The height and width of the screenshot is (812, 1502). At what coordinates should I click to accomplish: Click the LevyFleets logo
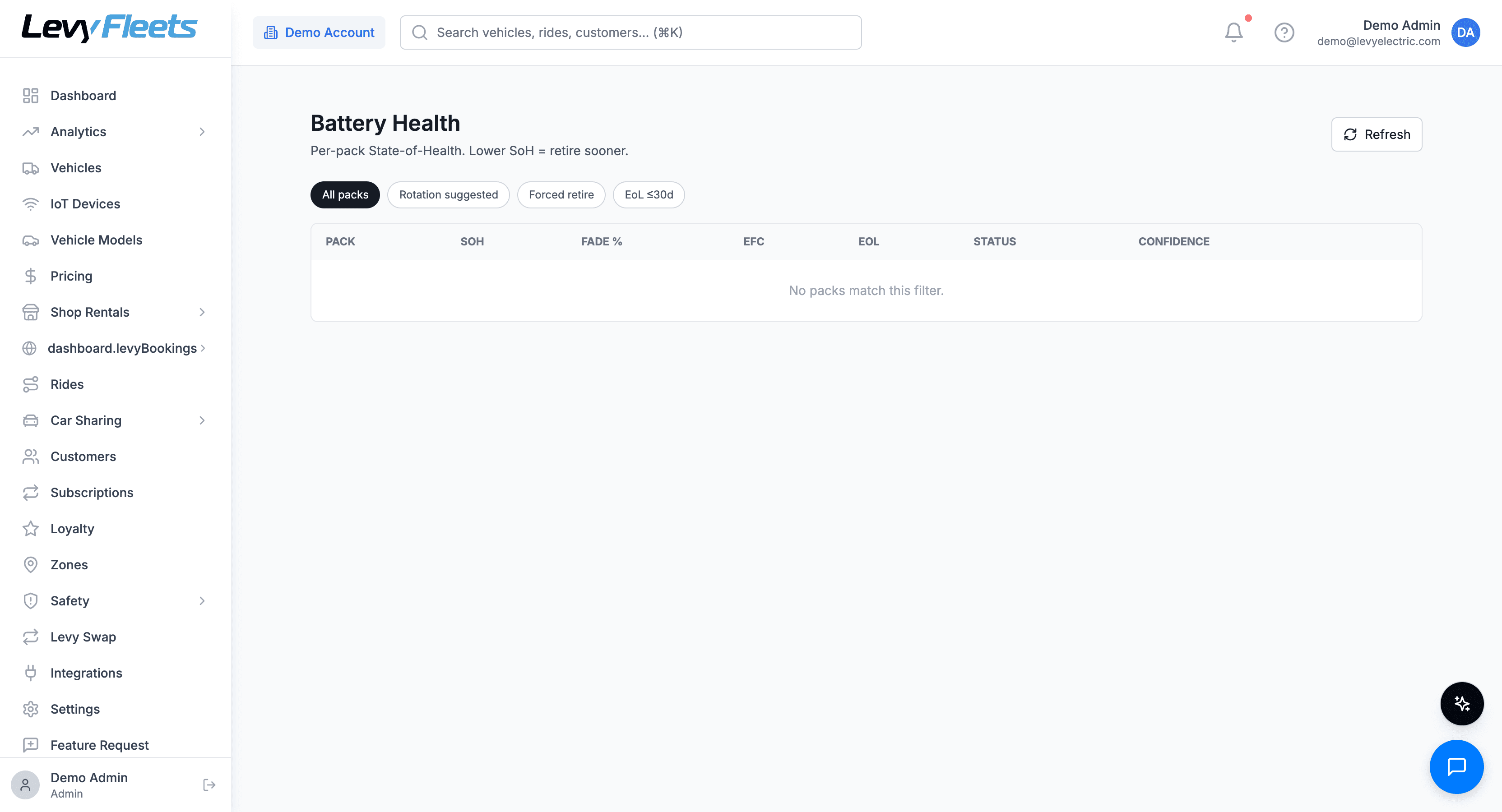pos(109,28)
